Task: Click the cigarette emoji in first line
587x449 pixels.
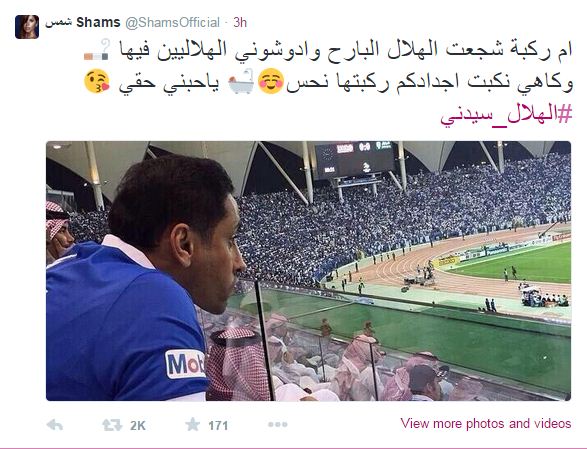Action: (x=97, y=49)
